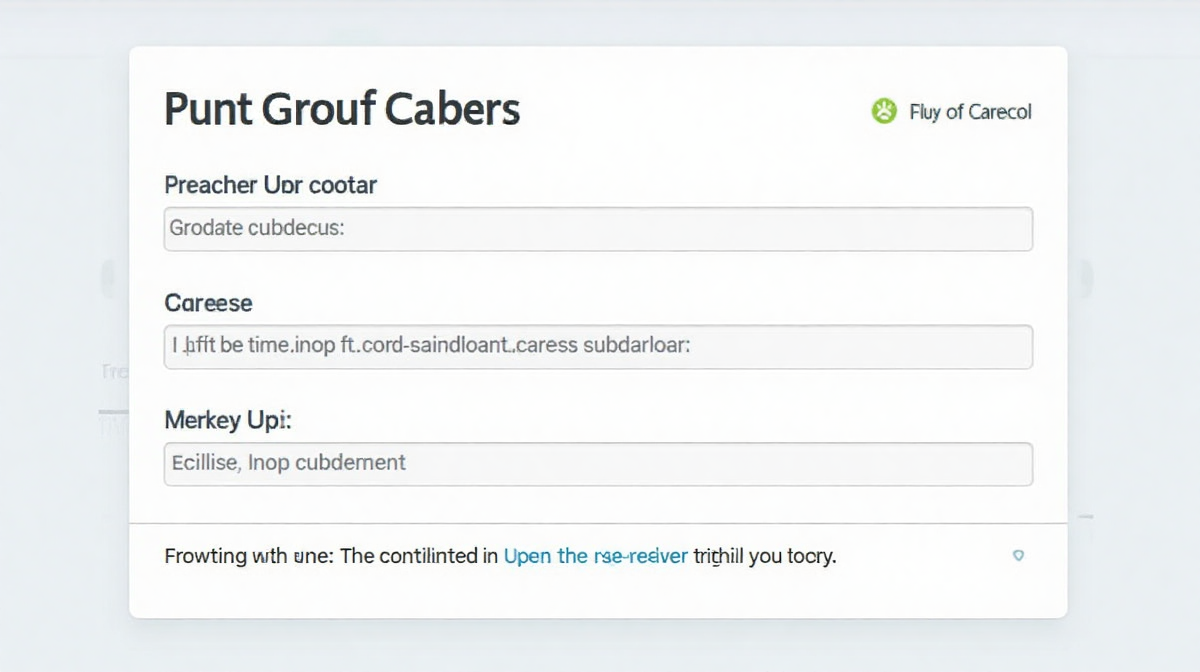
Task: Click the horizontal divider above the footer
Action: [x=598, y=523]
